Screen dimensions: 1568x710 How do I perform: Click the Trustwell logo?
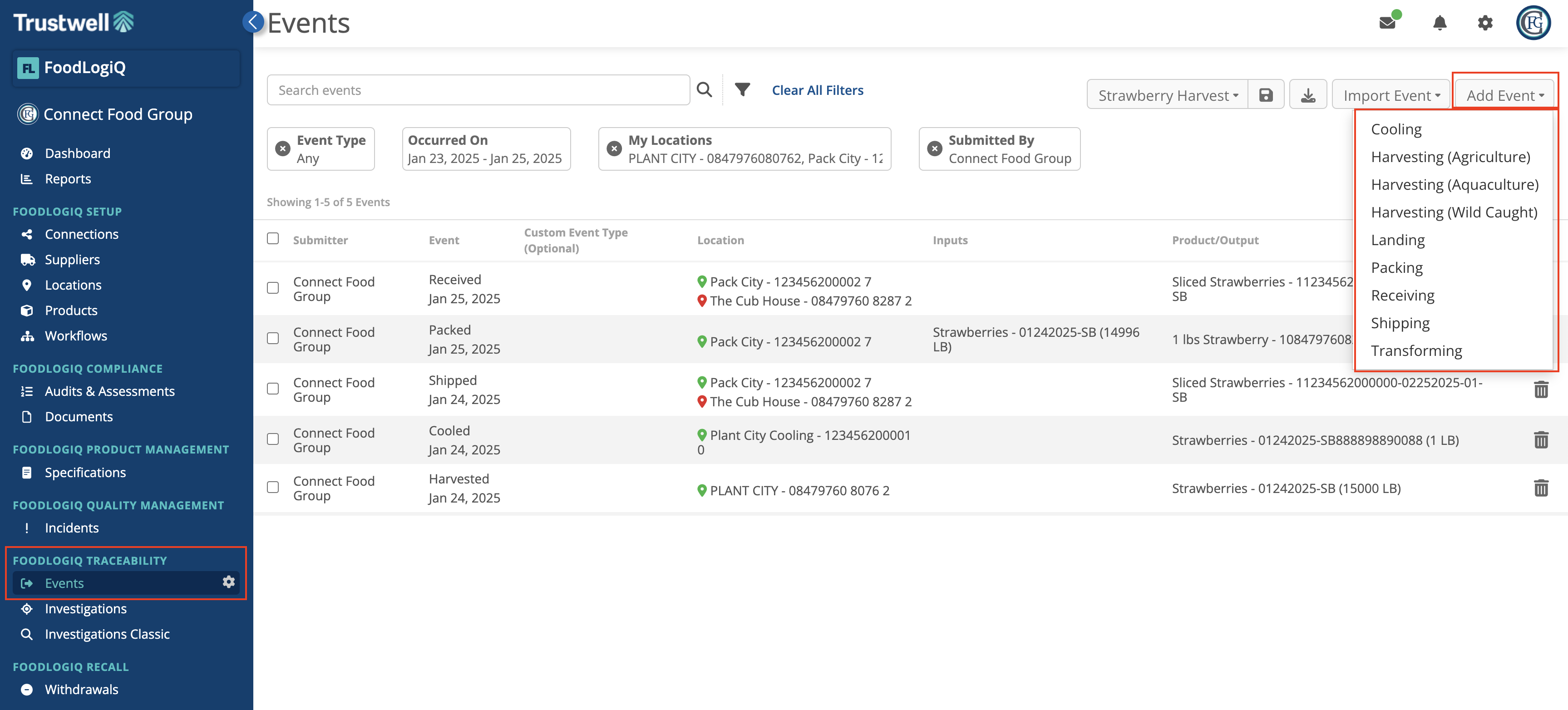(74, 22)
